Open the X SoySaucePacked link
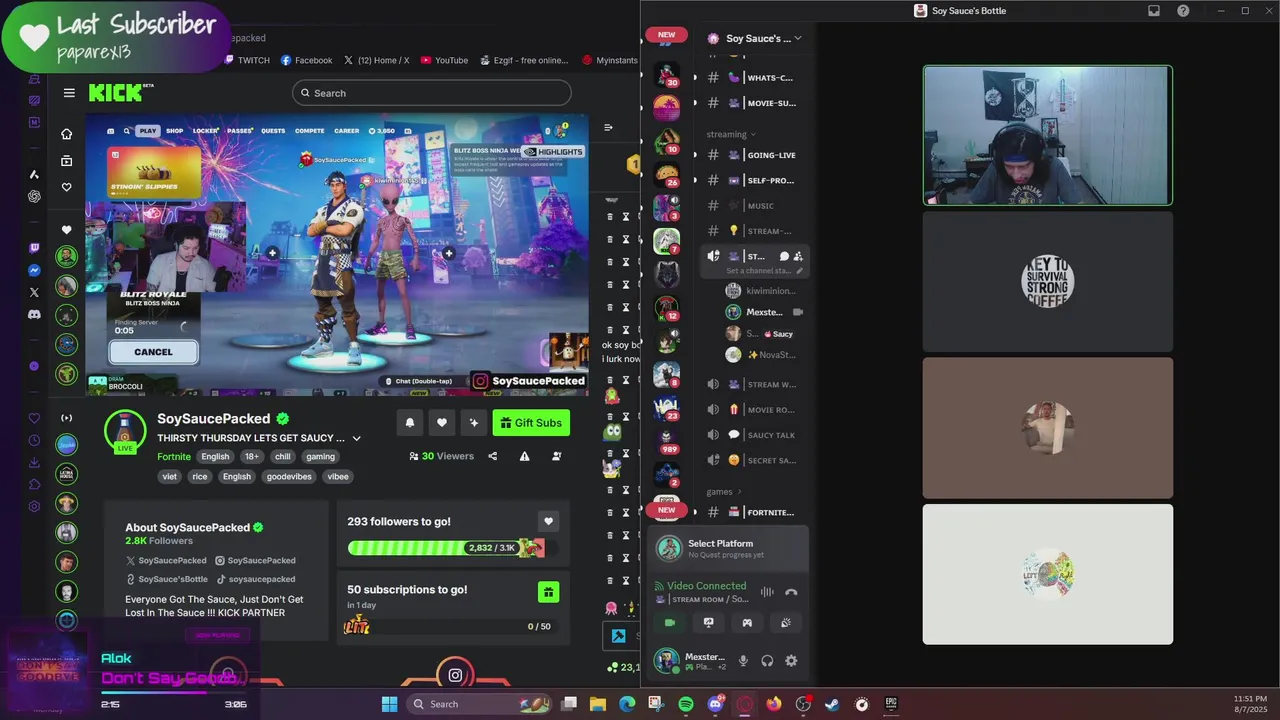Image resolution: width=1280 pixels, height=720 pixels. [x=166, y=560]
